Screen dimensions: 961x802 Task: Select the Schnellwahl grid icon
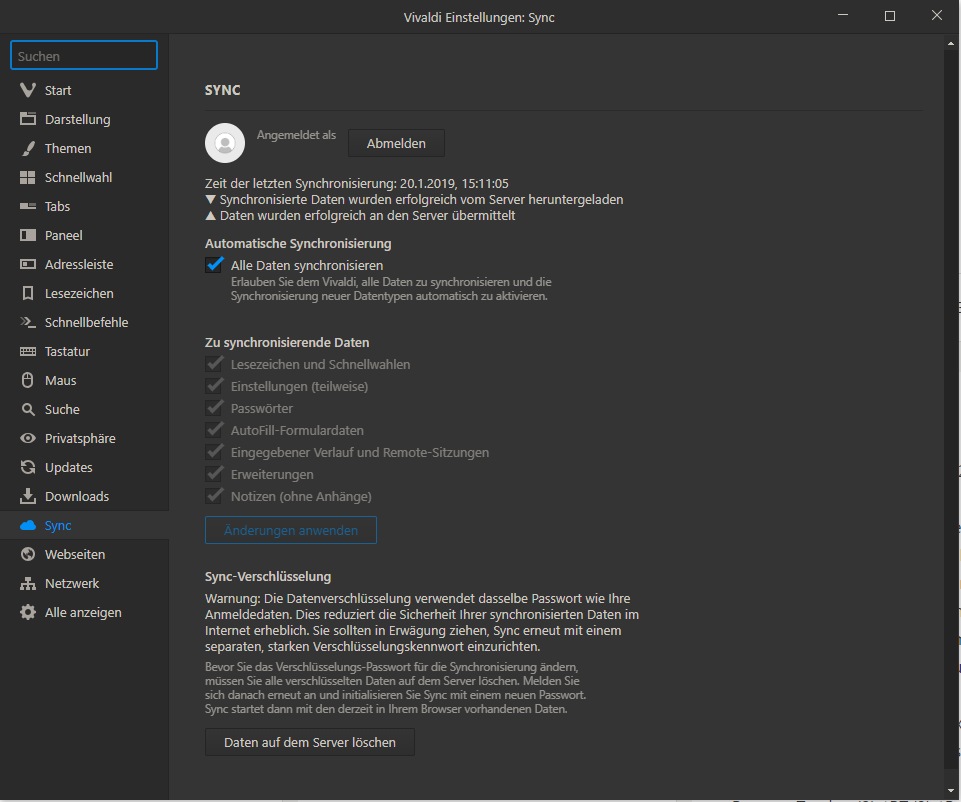pos(28,177)
